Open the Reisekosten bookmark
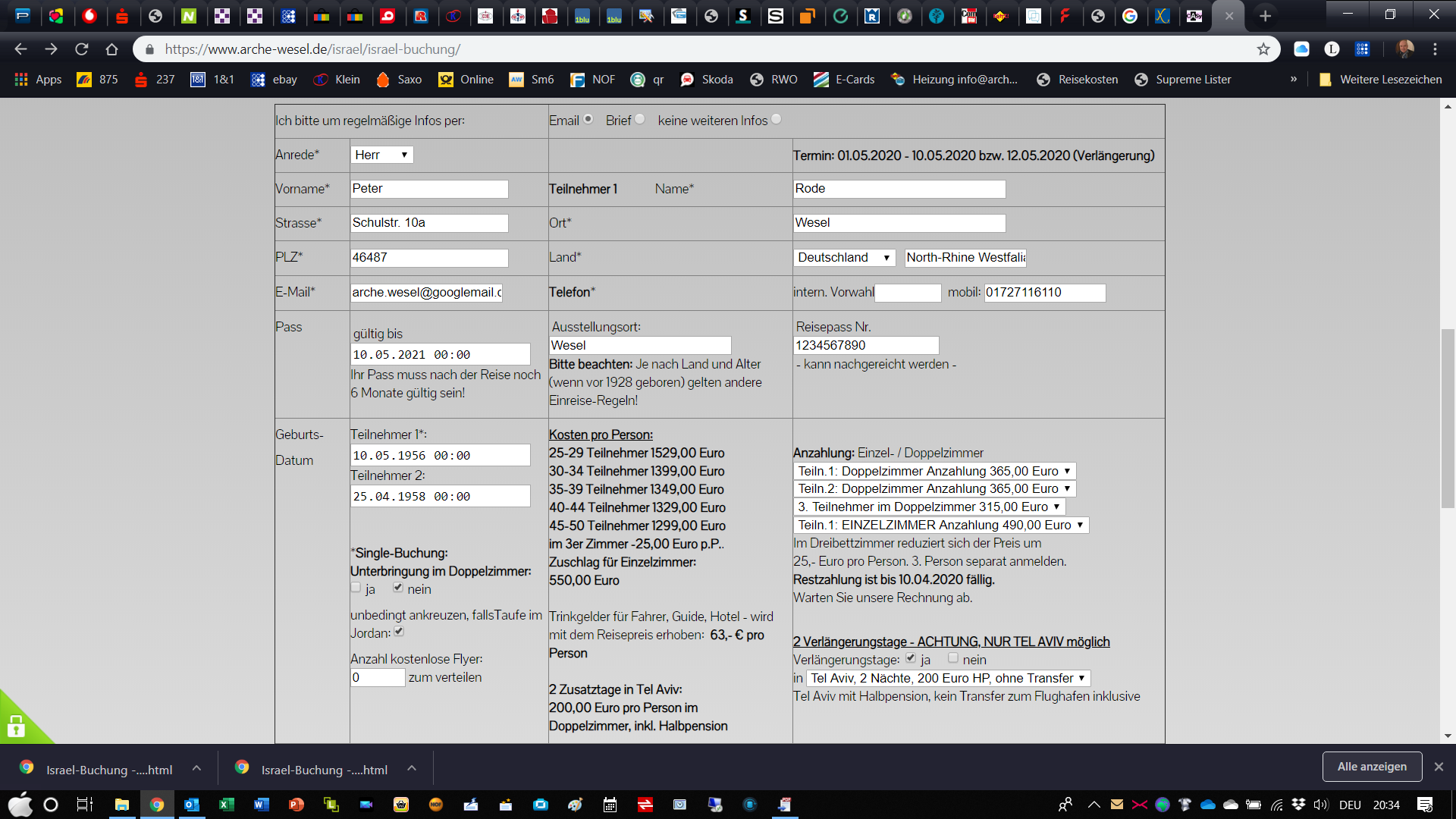Viewport: 1456px width, 819px height. click(1078, 80)
